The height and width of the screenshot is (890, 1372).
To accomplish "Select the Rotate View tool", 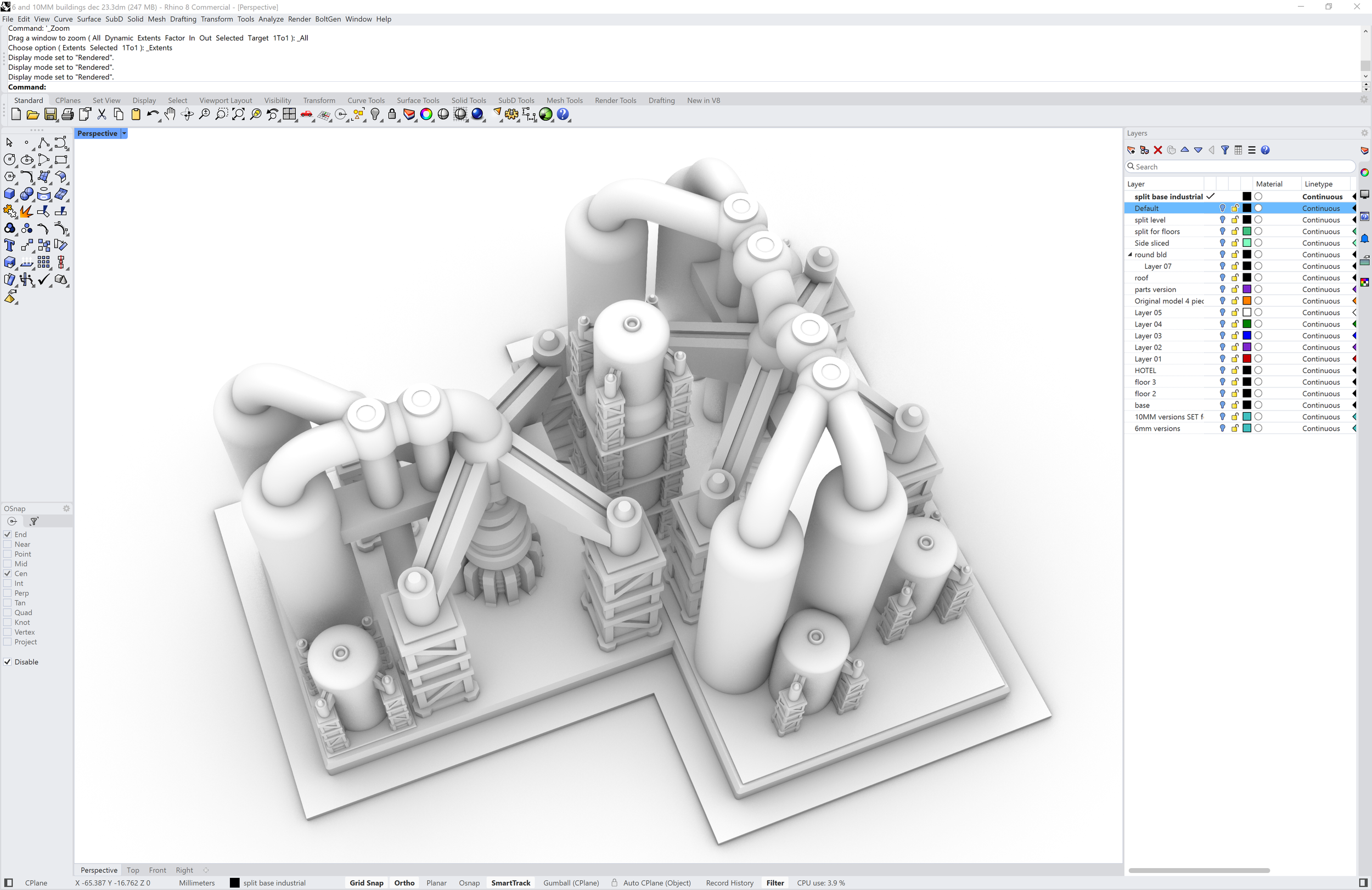I will pos(187,114).
